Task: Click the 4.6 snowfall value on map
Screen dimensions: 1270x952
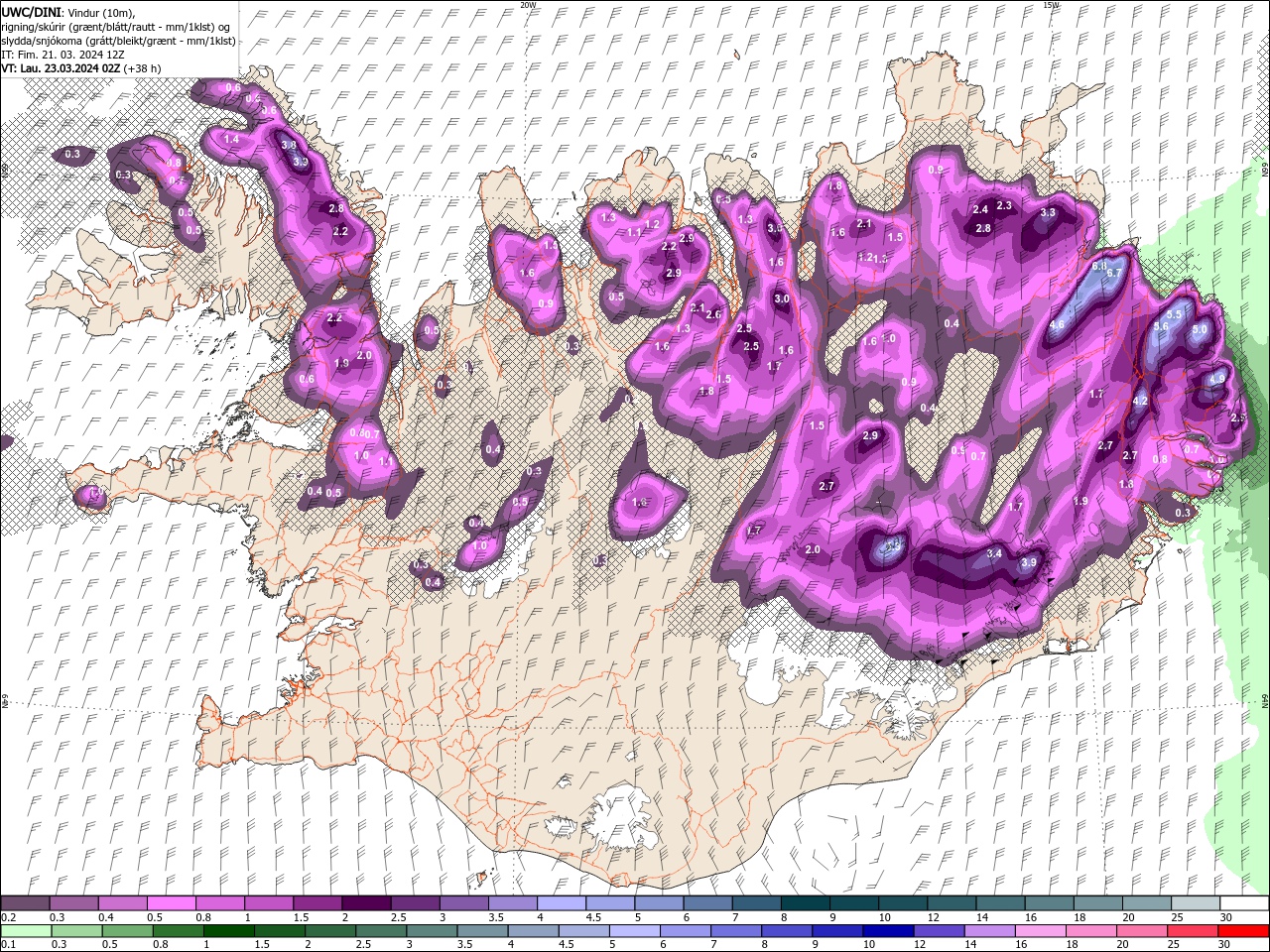Action: (1056, 324)
